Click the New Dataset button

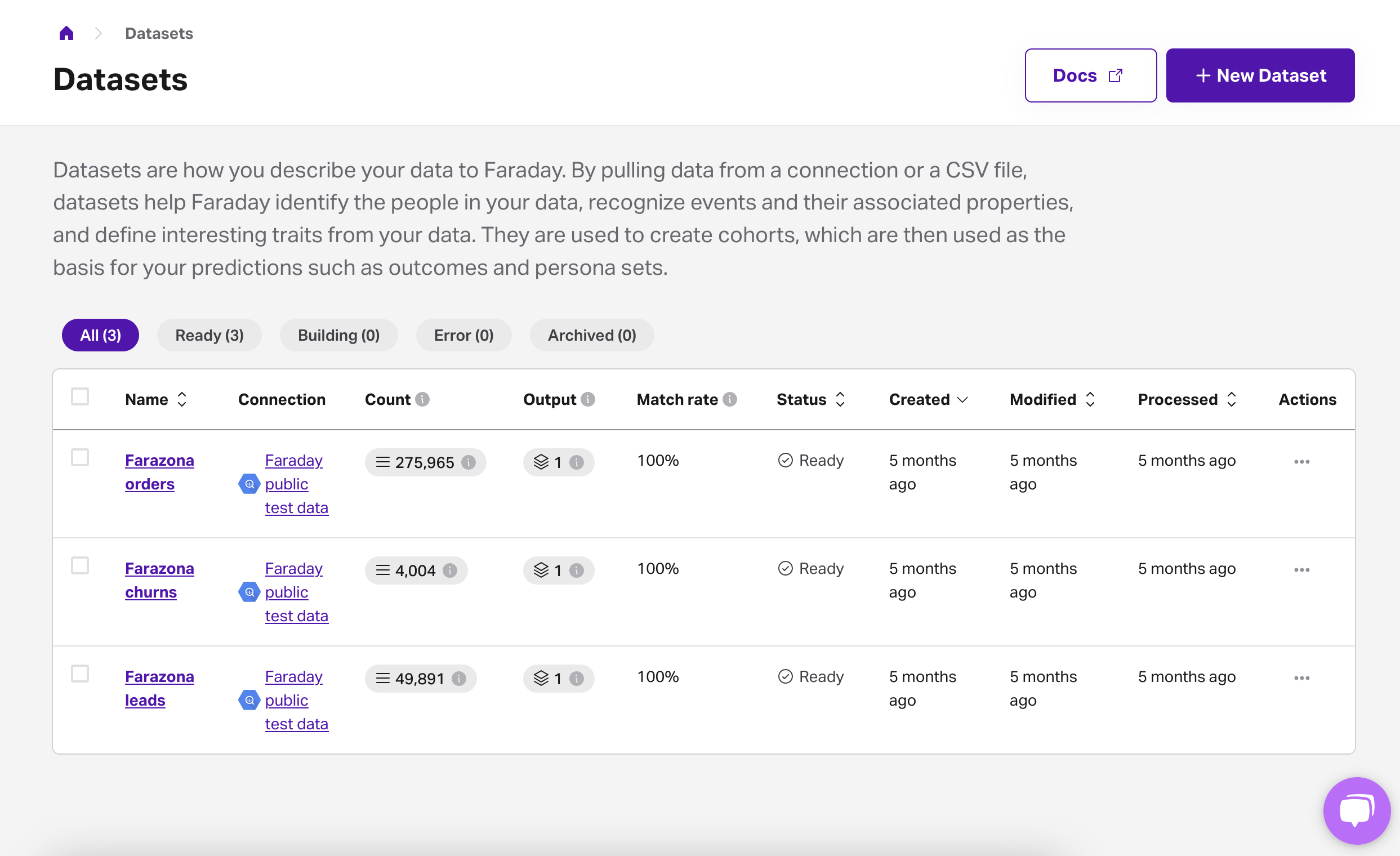[1260, 75]
